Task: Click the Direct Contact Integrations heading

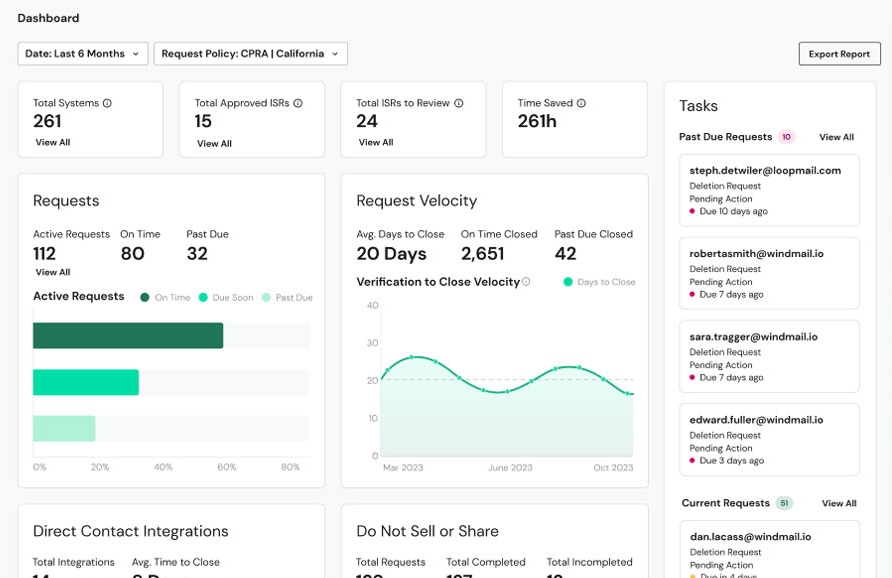Action: click(x=131, y=531)
